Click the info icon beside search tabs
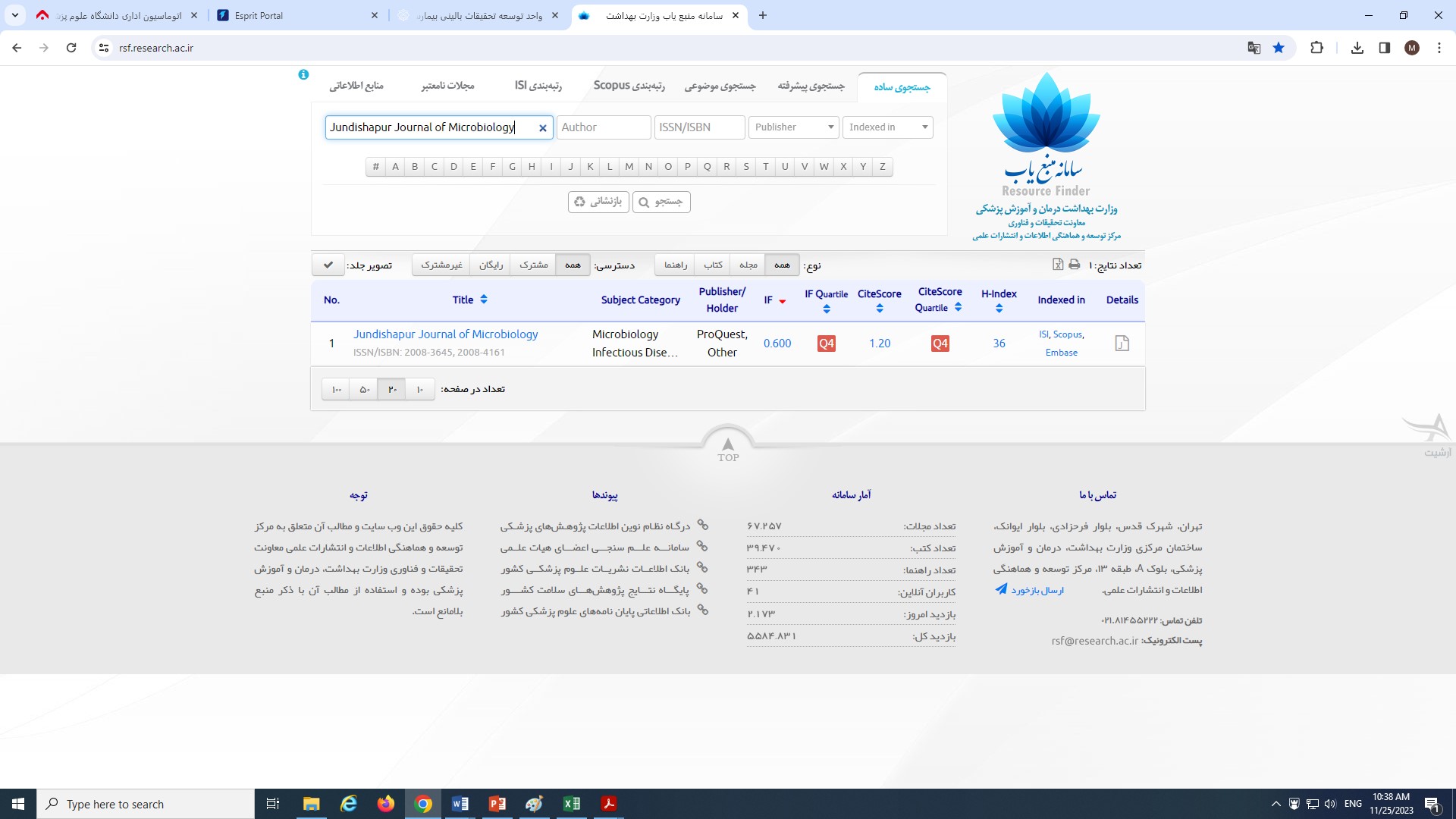 point(303,74)
